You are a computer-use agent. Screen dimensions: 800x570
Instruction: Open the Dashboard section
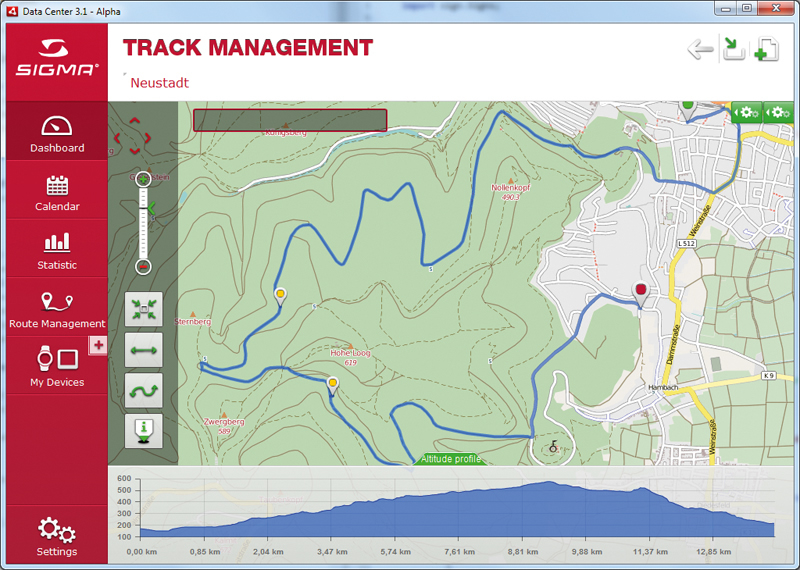57,135
